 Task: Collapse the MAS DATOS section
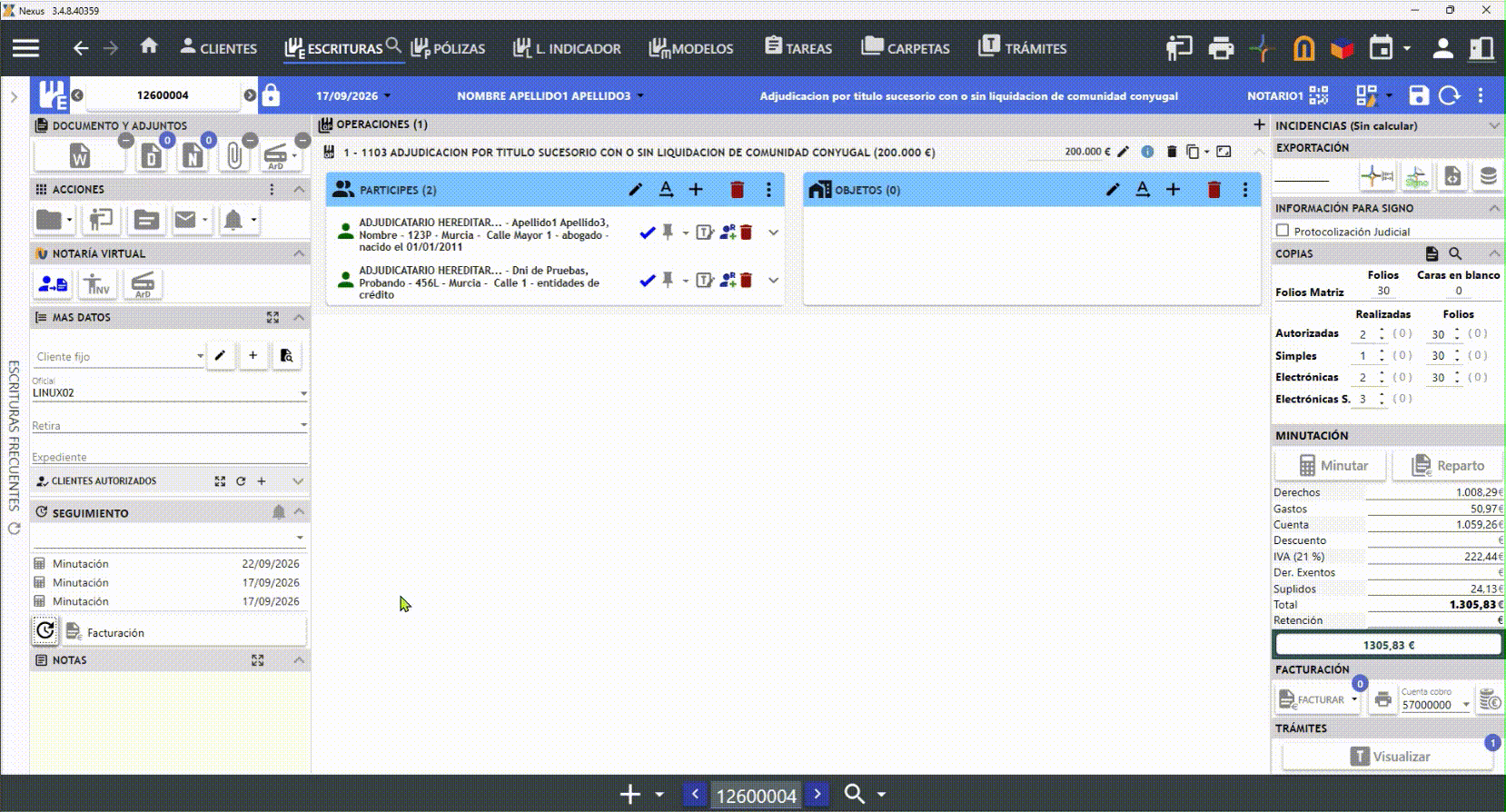coord(299,317)
